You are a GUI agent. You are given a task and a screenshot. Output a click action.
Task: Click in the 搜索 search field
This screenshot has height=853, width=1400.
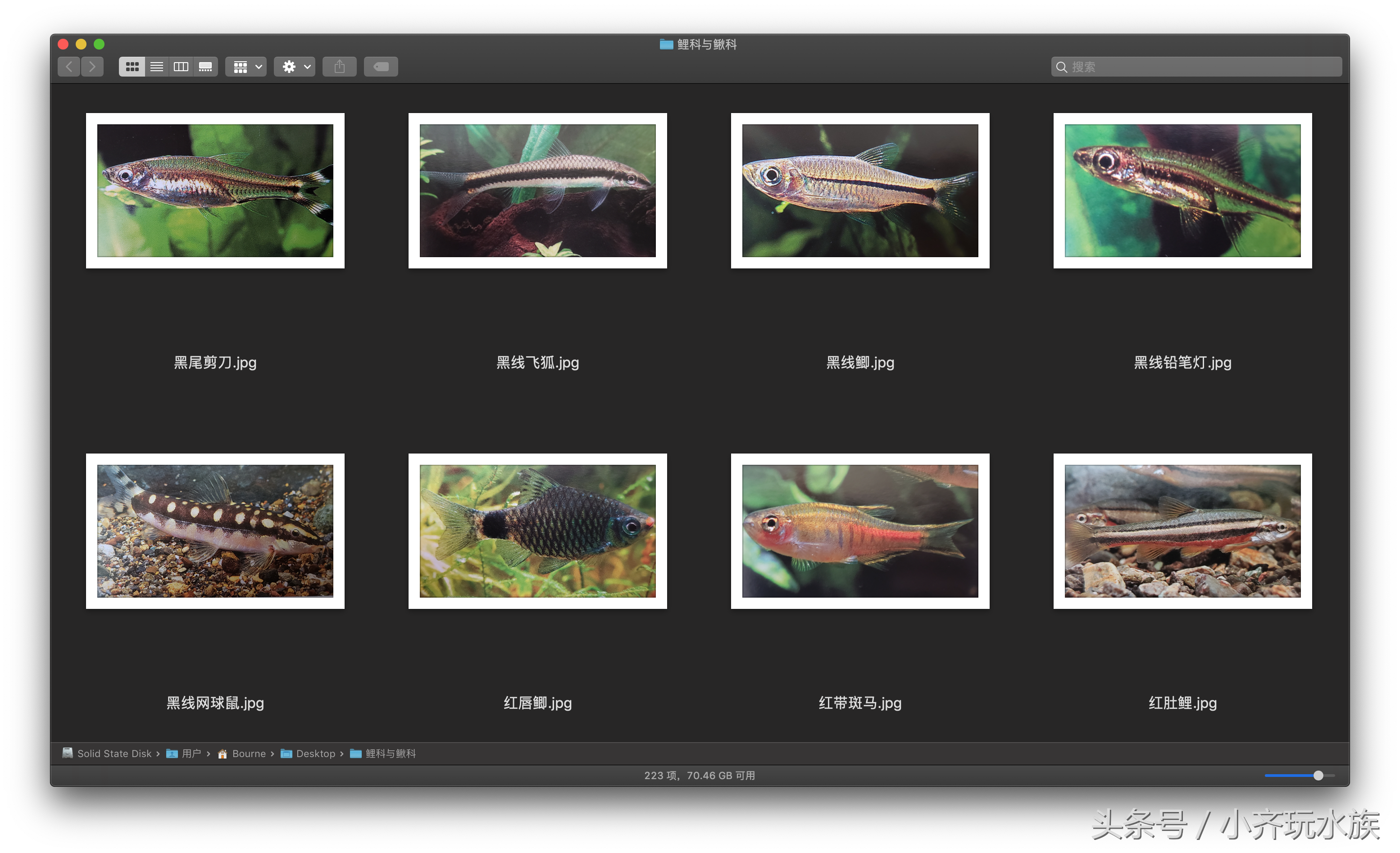click(x=1196, y=67)
